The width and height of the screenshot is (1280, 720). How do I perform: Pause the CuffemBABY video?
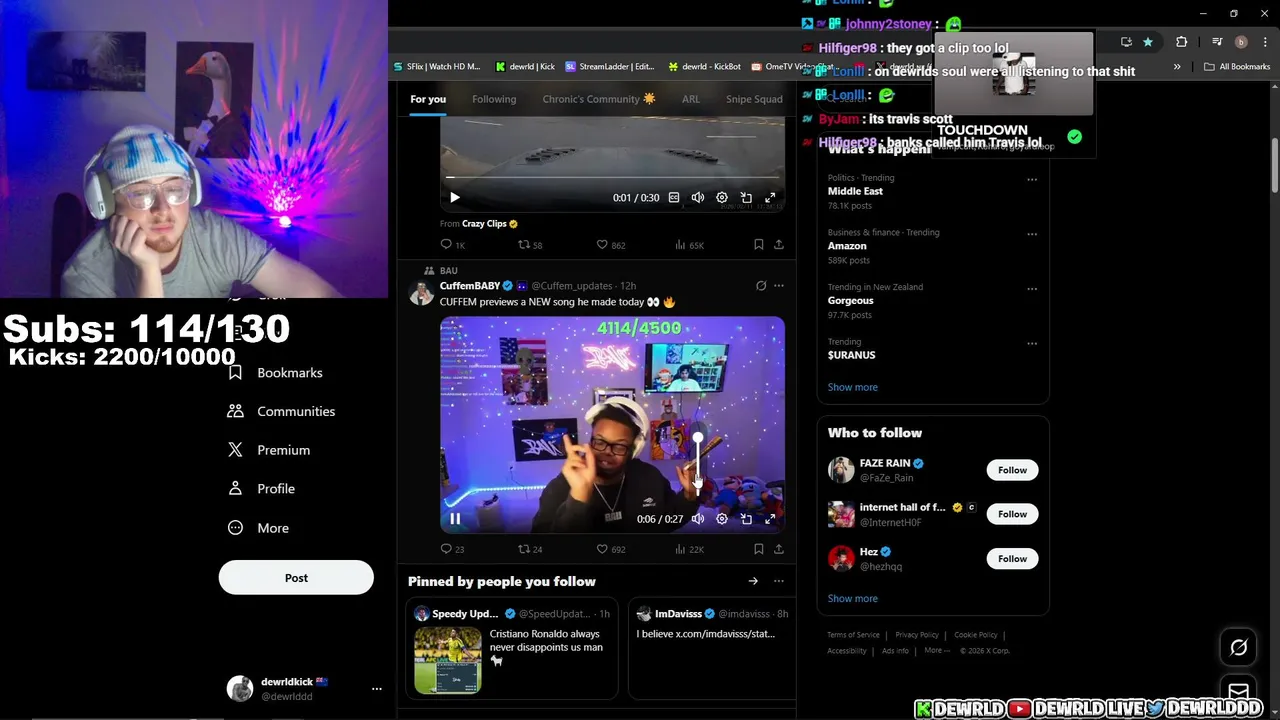[x=455, y=519]
